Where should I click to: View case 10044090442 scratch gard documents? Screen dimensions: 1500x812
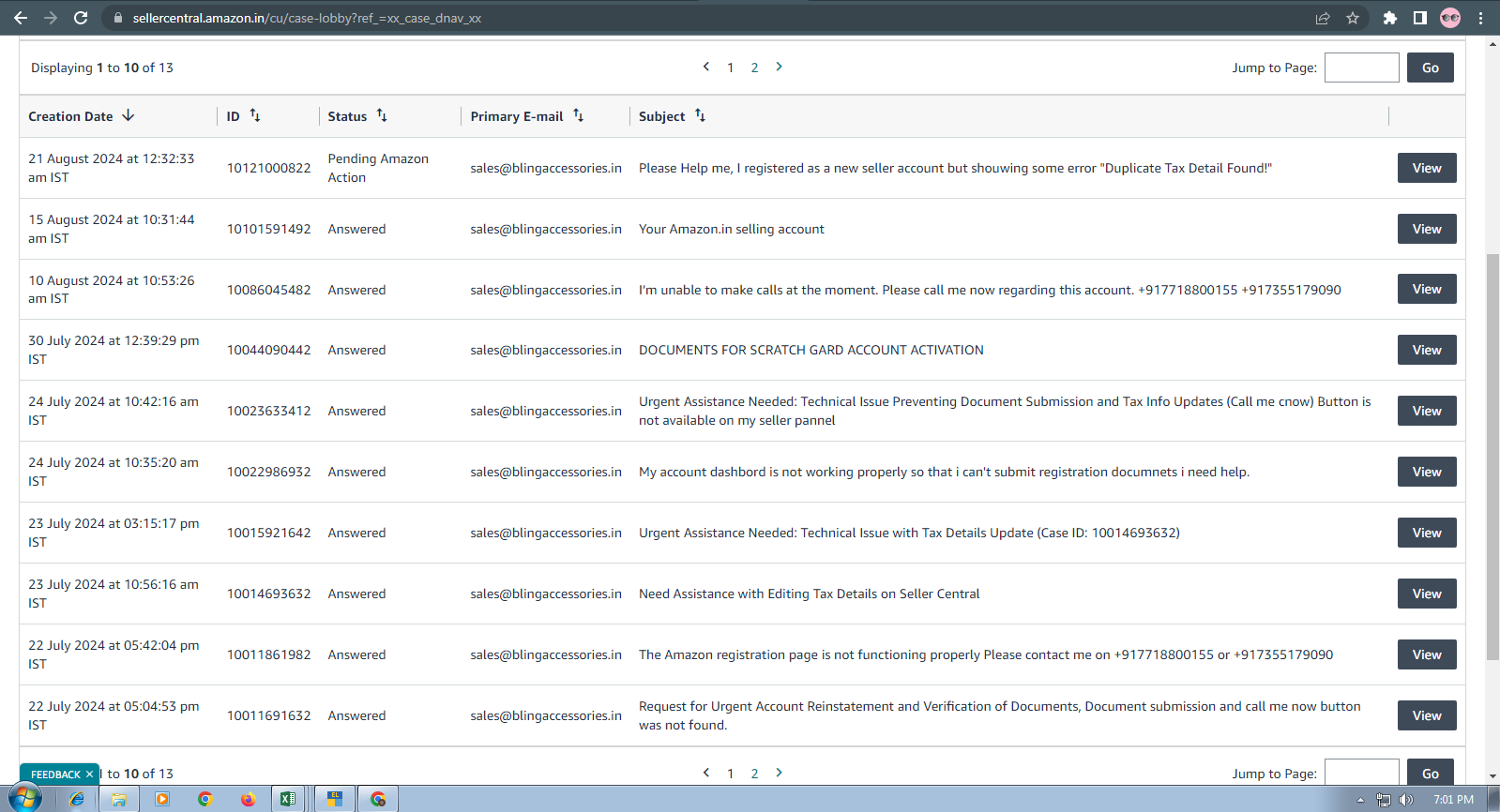[1427, 350]
